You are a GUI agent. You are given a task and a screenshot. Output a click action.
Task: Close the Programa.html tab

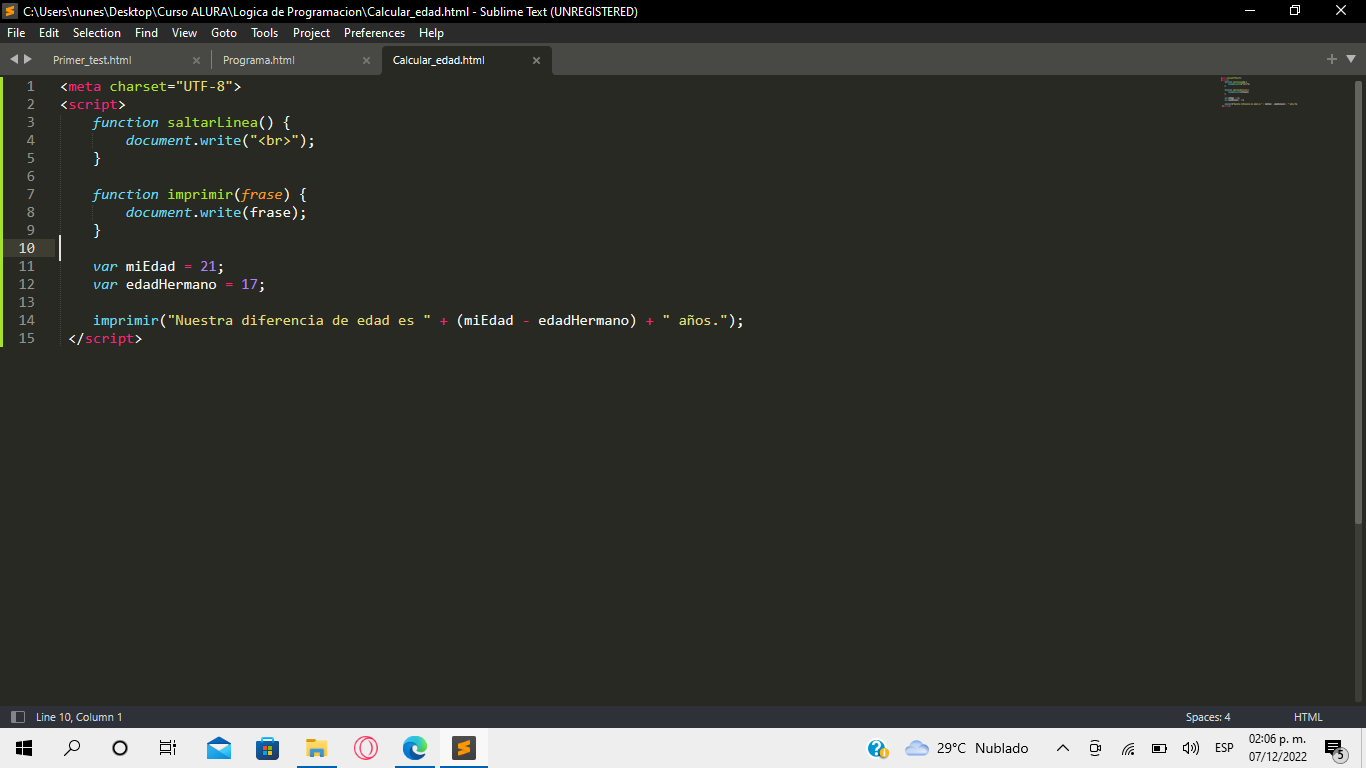pyautogui.click(x=366, y=60)
